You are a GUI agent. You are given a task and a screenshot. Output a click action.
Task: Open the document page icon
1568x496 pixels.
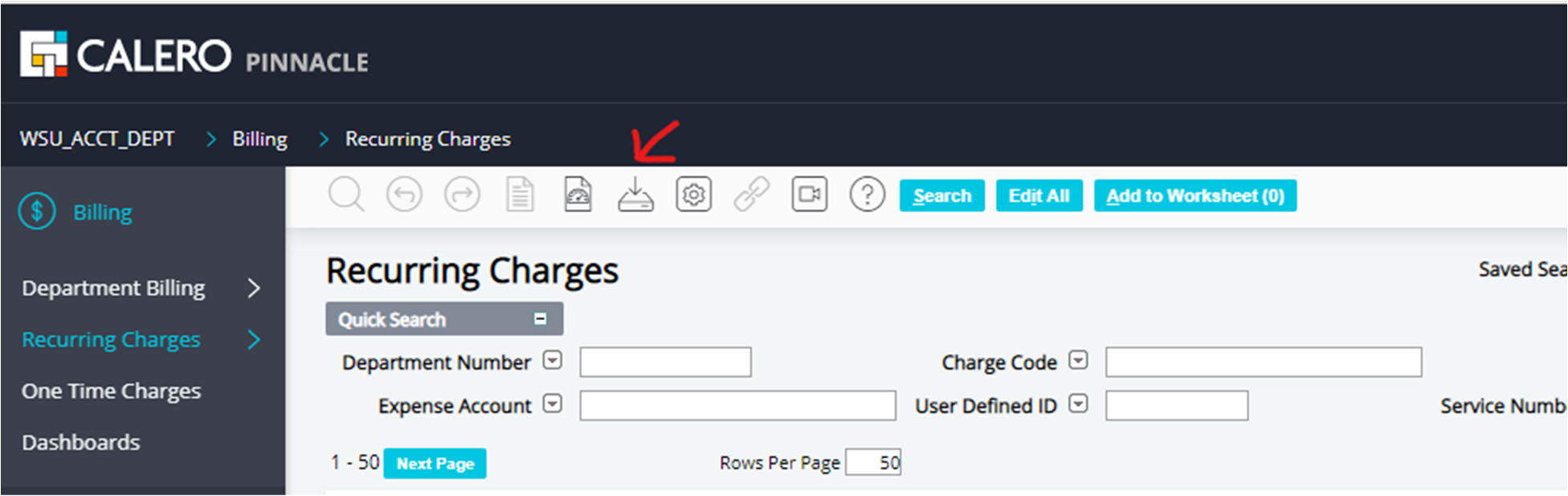pyautogui.click(x=520, y=195)
